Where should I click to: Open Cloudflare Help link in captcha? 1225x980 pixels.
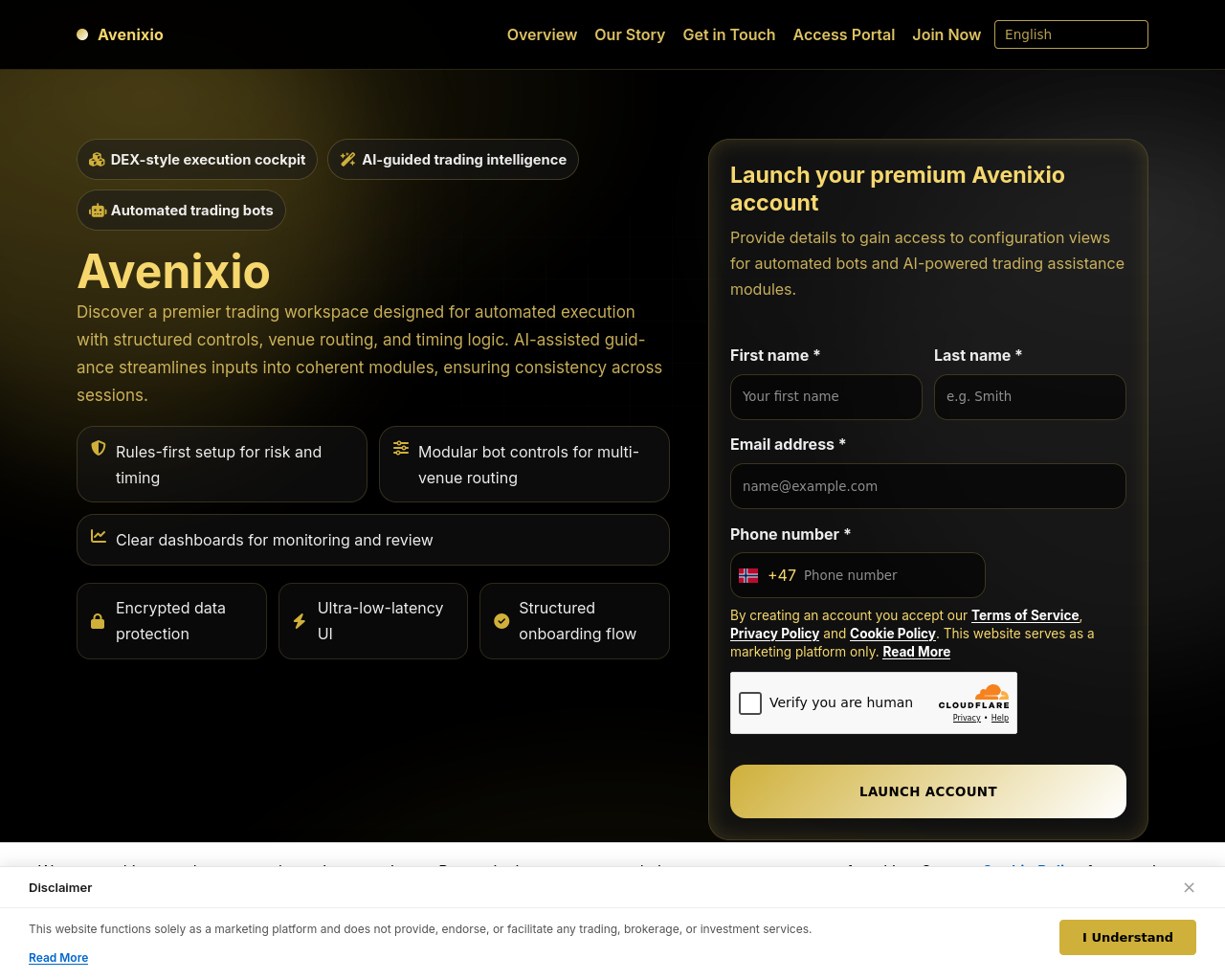[1000, 718]
